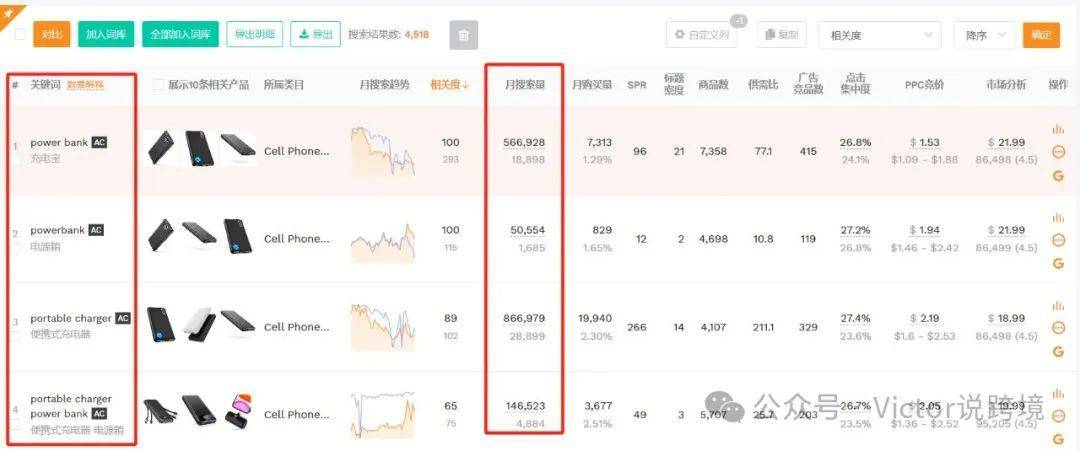Screen dimensions: 1080x451
Task: Open the more-options icon for portable charger row
Action: [1059, 328]
